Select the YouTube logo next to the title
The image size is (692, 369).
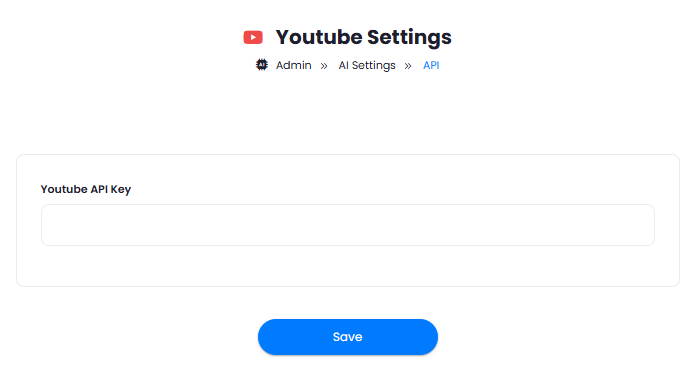[253, 38]
